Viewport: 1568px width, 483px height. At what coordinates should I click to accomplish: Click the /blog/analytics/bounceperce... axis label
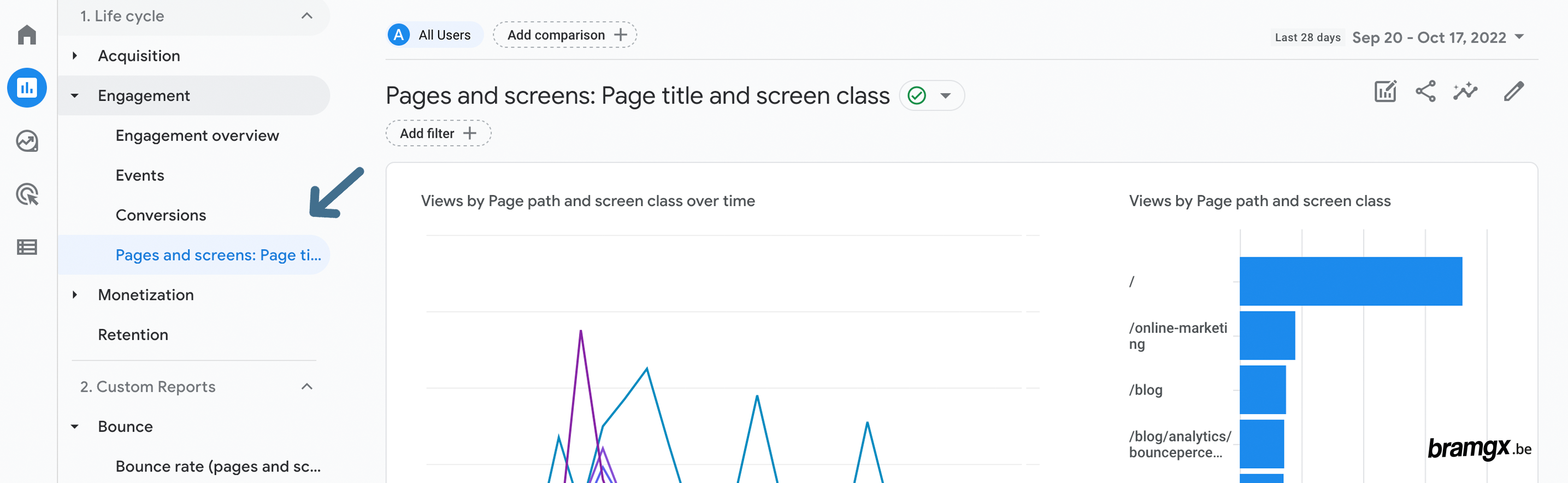(1180, 444)
